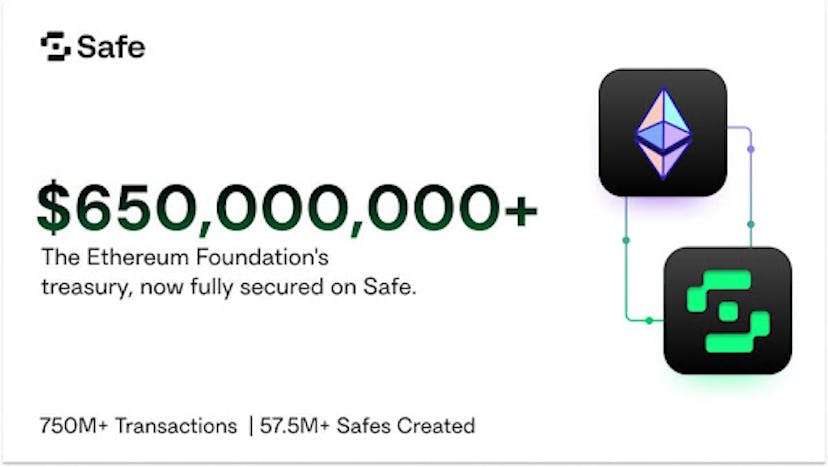Click the "$650,000,000+" headline
Screen dimensions: 828x467
point(287,207)
